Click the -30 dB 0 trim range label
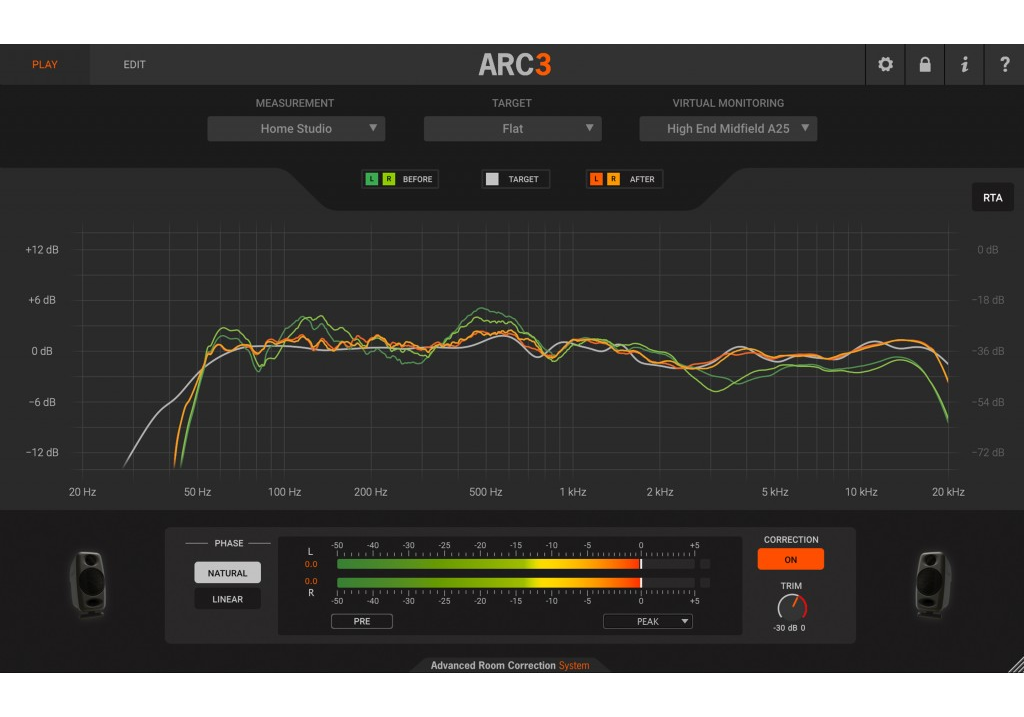Viewport: 1024px width, 717px height. tap(789, 628)
